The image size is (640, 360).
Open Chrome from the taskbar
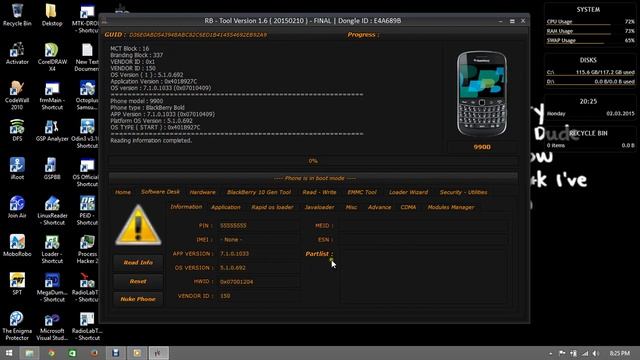tap(51, 353)
